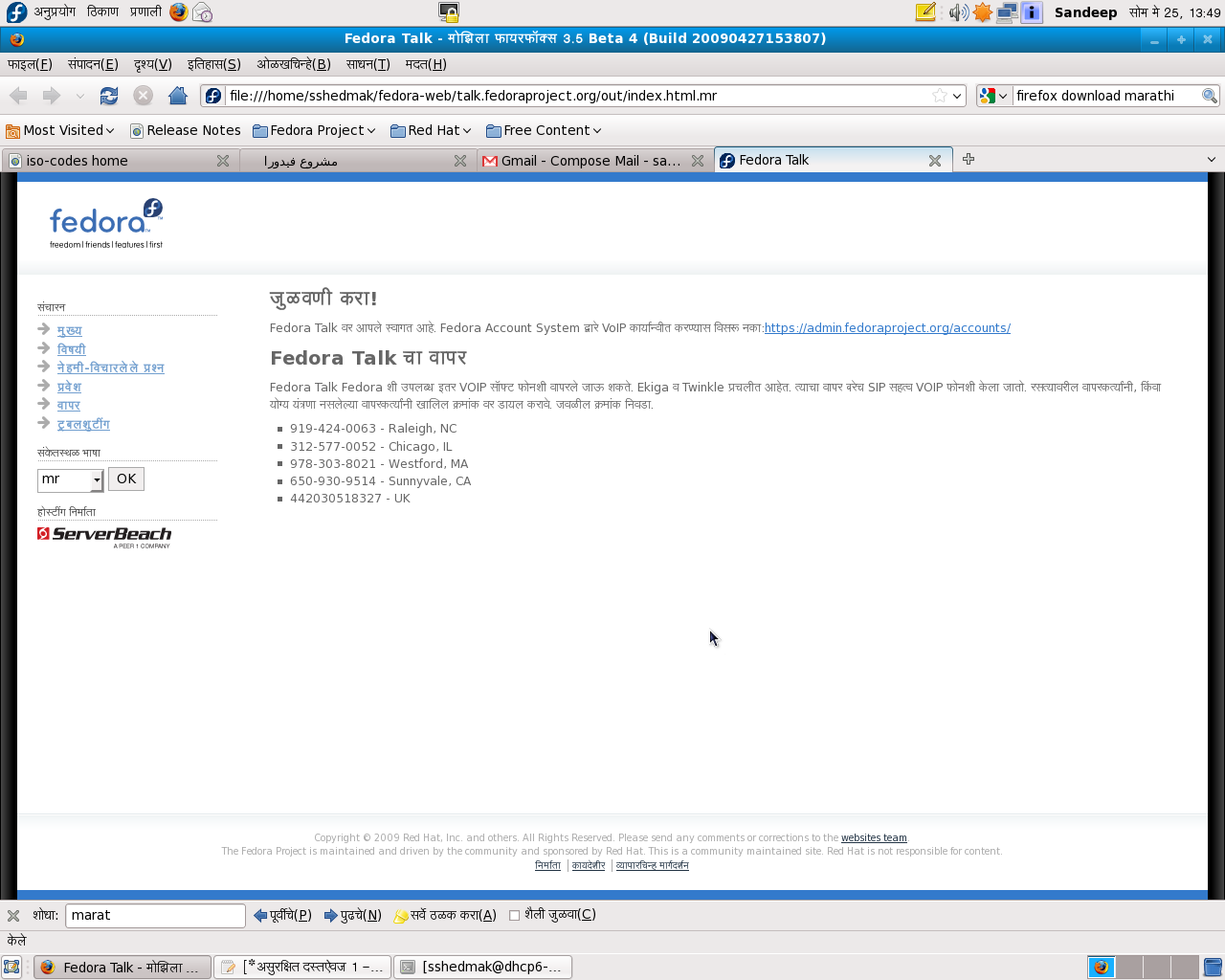Viewport: 1225px width, 980px height.
Task: Click the मुख्य sidebar link
Action: [69, 330]
